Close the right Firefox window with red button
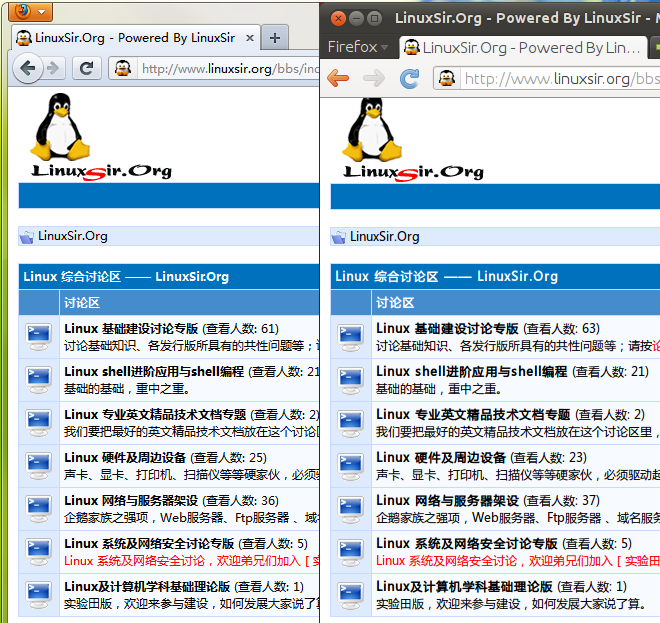The width and height of the screenshot is (660, 623). [338, 19]
